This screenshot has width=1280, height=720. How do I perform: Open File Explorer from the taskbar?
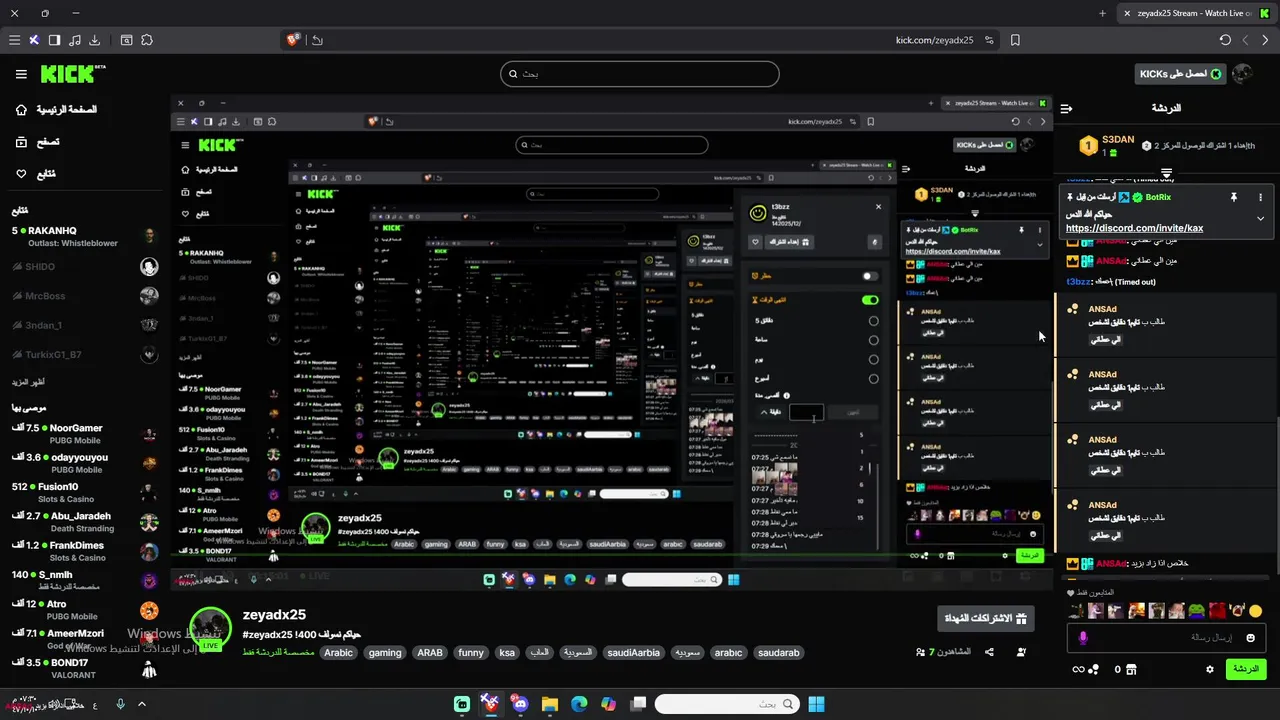549,704
